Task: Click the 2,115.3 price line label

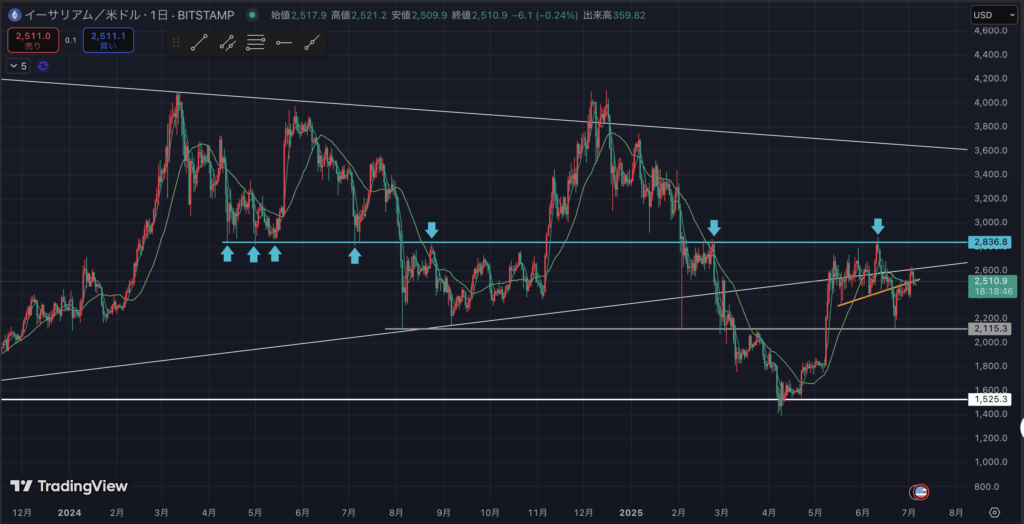Action: [992, 329]
